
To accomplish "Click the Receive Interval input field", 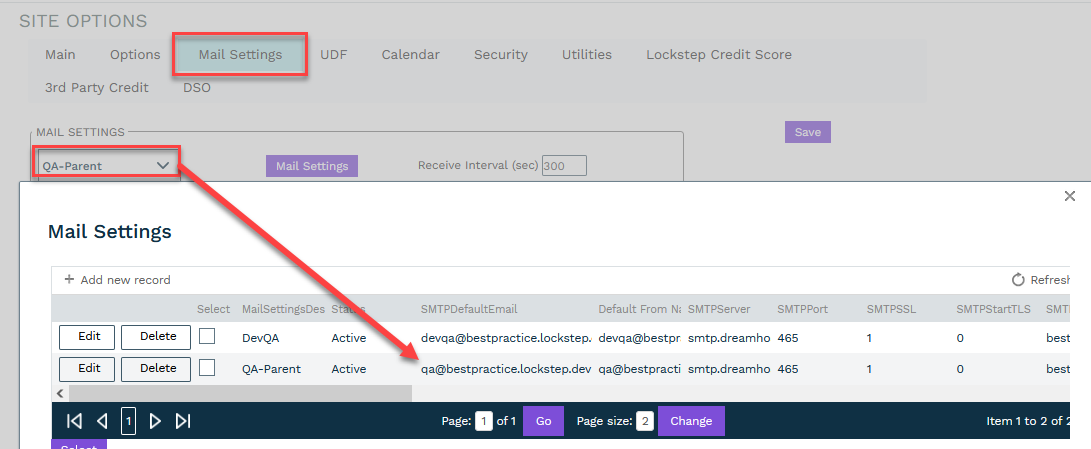I will pos(564,166).
